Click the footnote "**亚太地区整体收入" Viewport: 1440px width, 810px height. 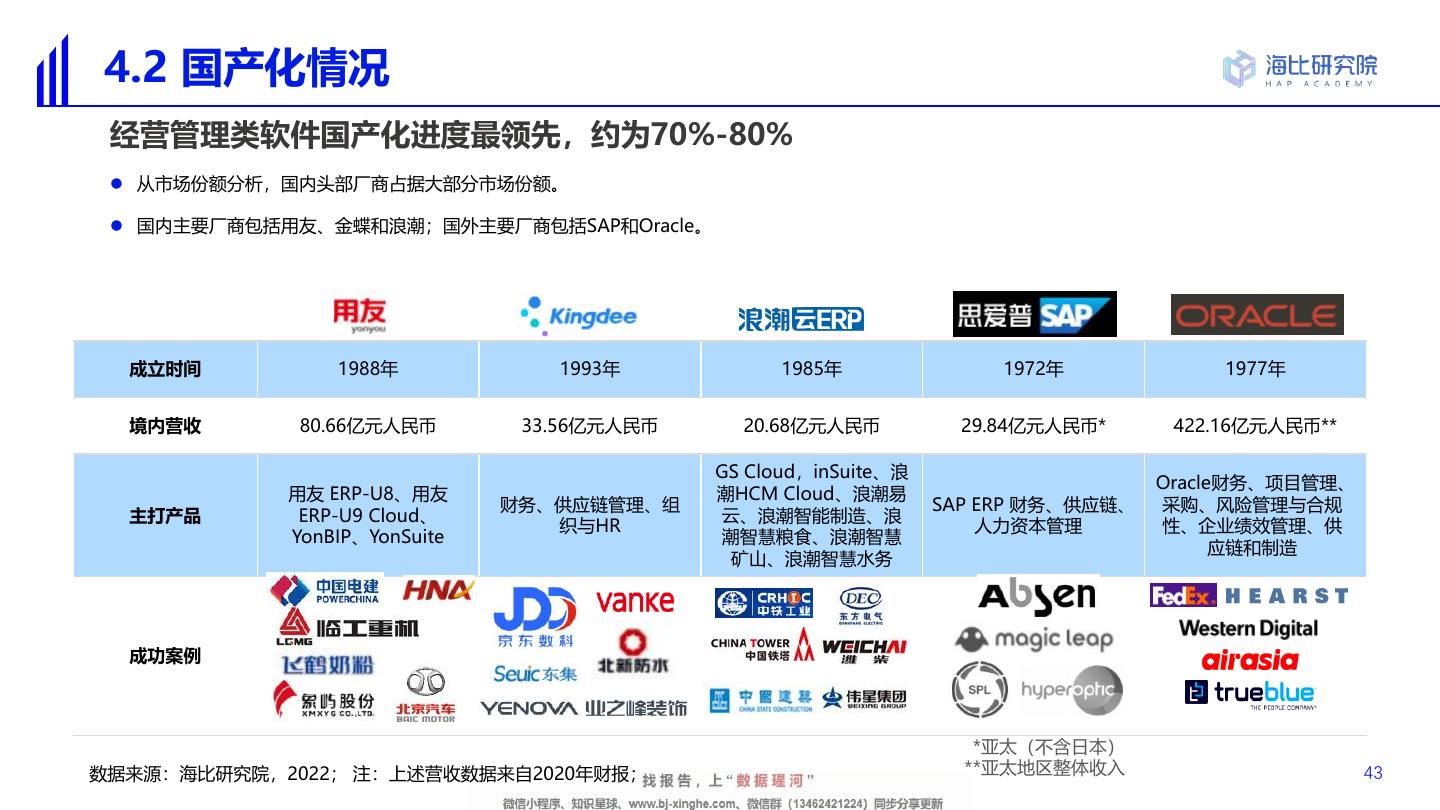[x=1044, y=767]
